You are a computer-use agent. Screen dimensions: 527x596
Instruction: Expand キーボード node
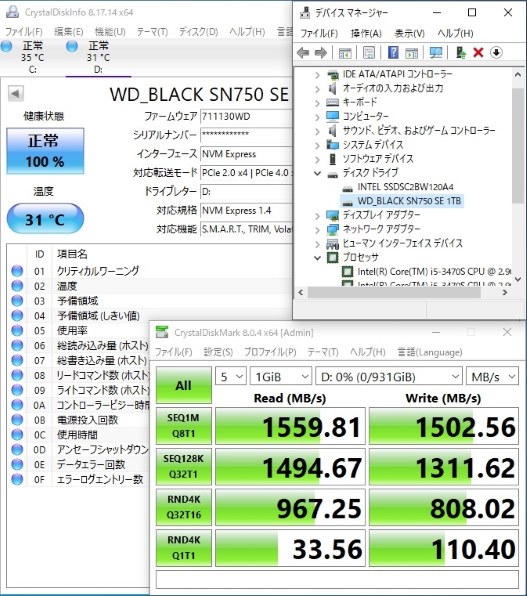317,103
